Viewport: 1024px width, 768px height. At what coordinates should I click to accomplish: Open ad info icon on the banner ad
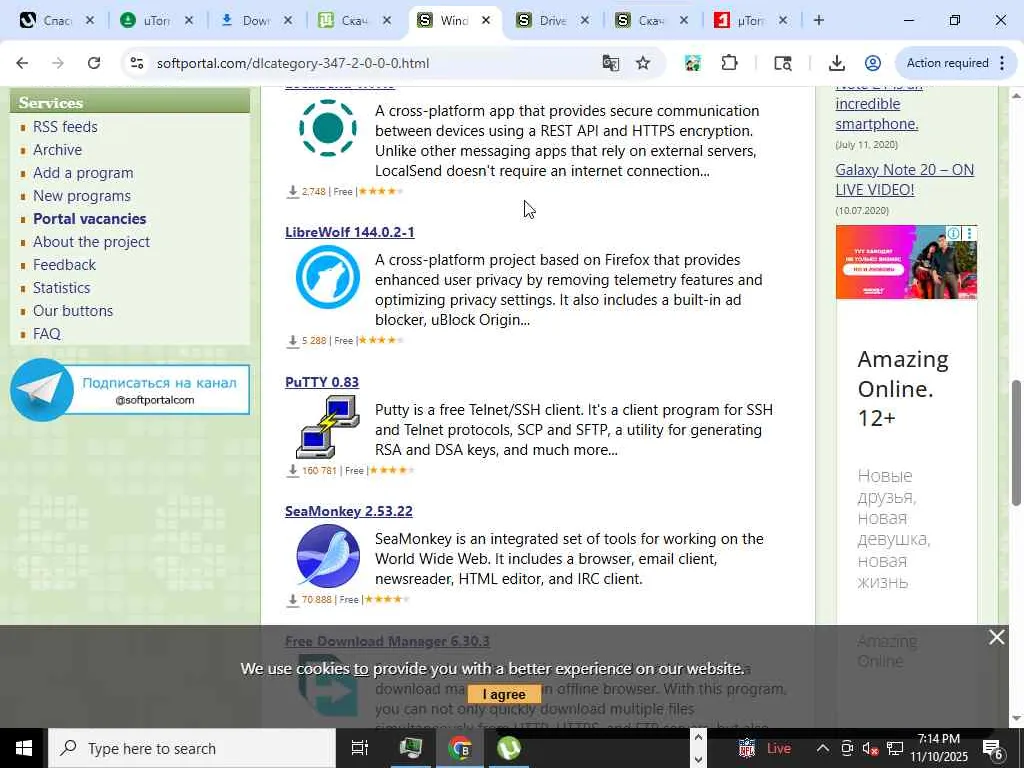[x=953, y=233]
